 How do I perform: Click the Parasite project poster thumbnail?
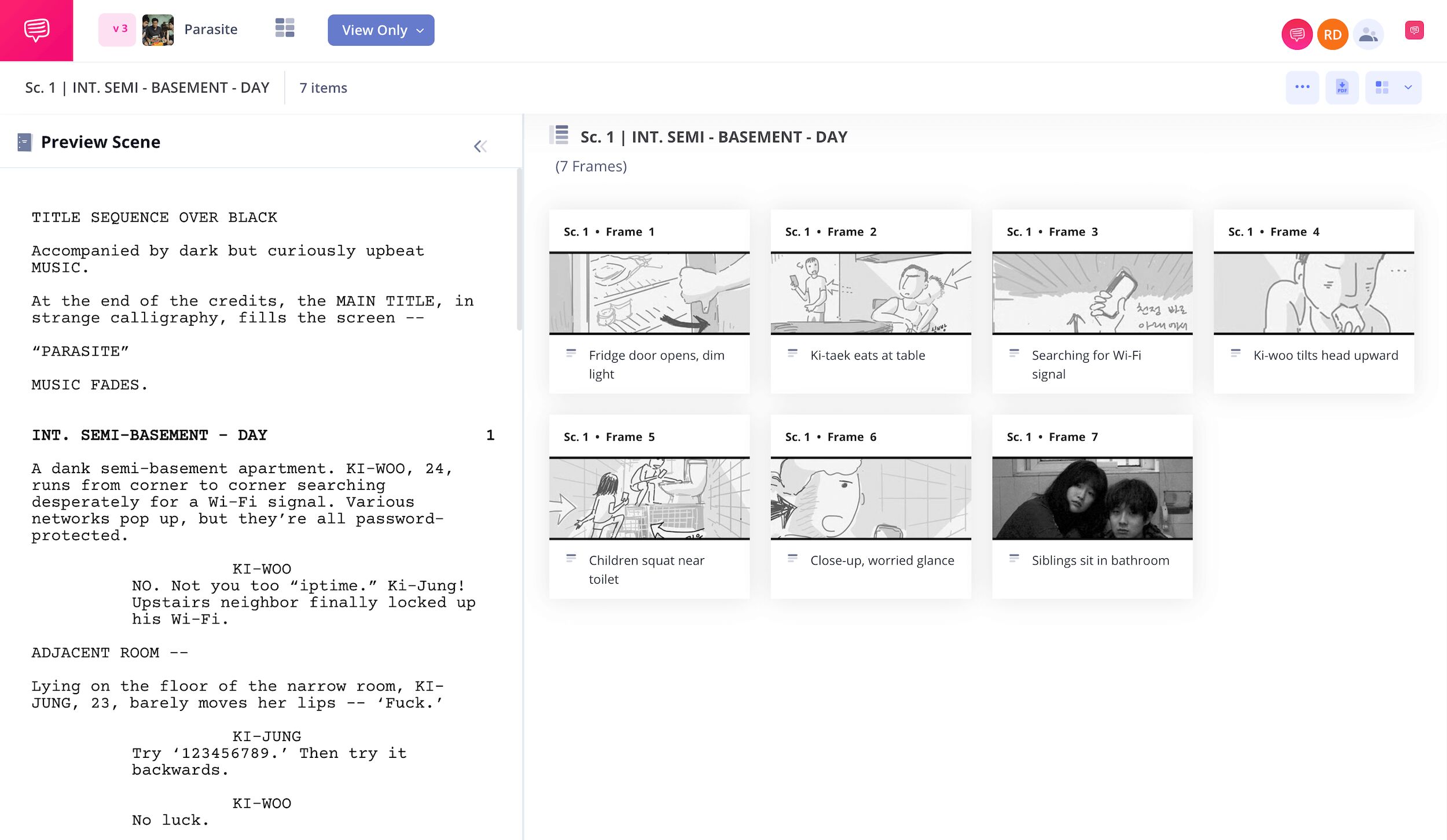(x=158, y=30)
